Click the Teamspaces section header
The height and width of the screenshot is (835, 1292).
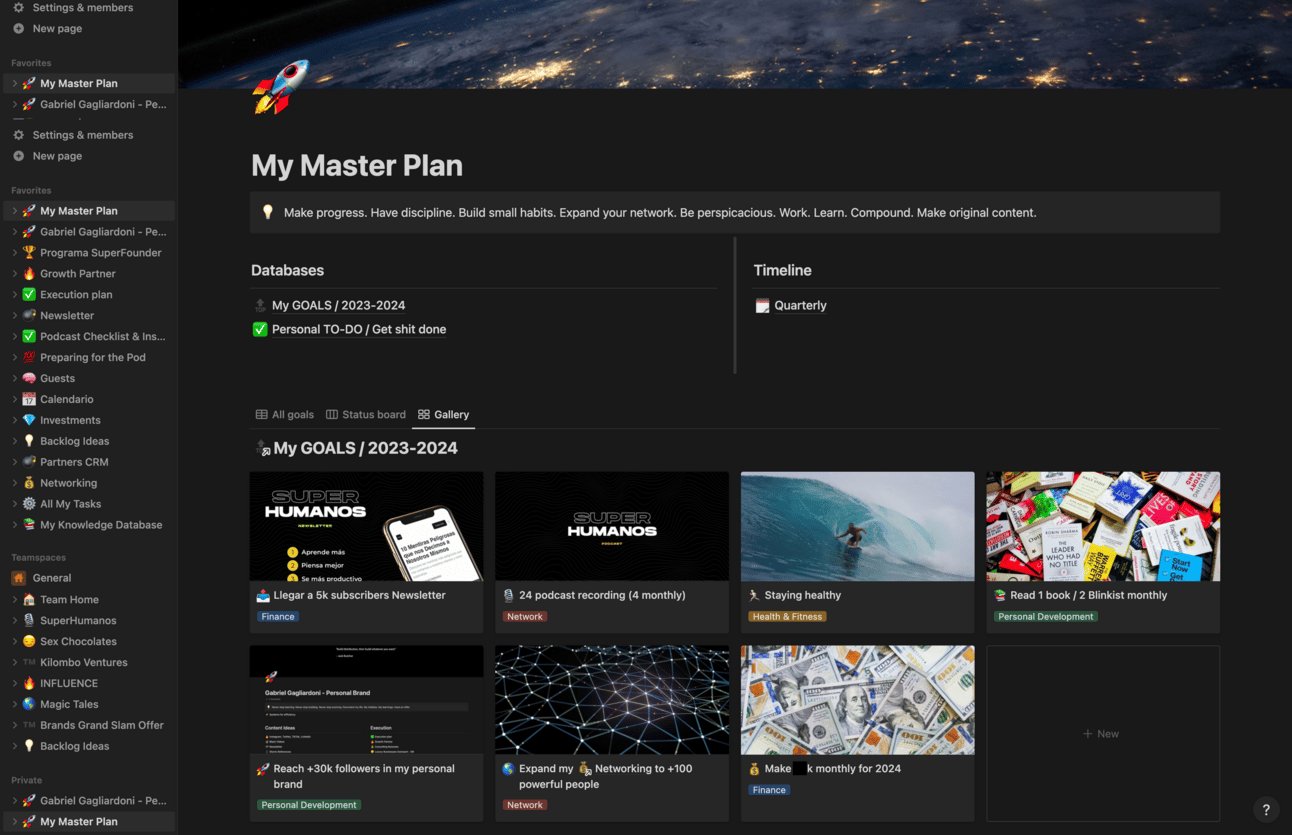[x=38, y=557]
